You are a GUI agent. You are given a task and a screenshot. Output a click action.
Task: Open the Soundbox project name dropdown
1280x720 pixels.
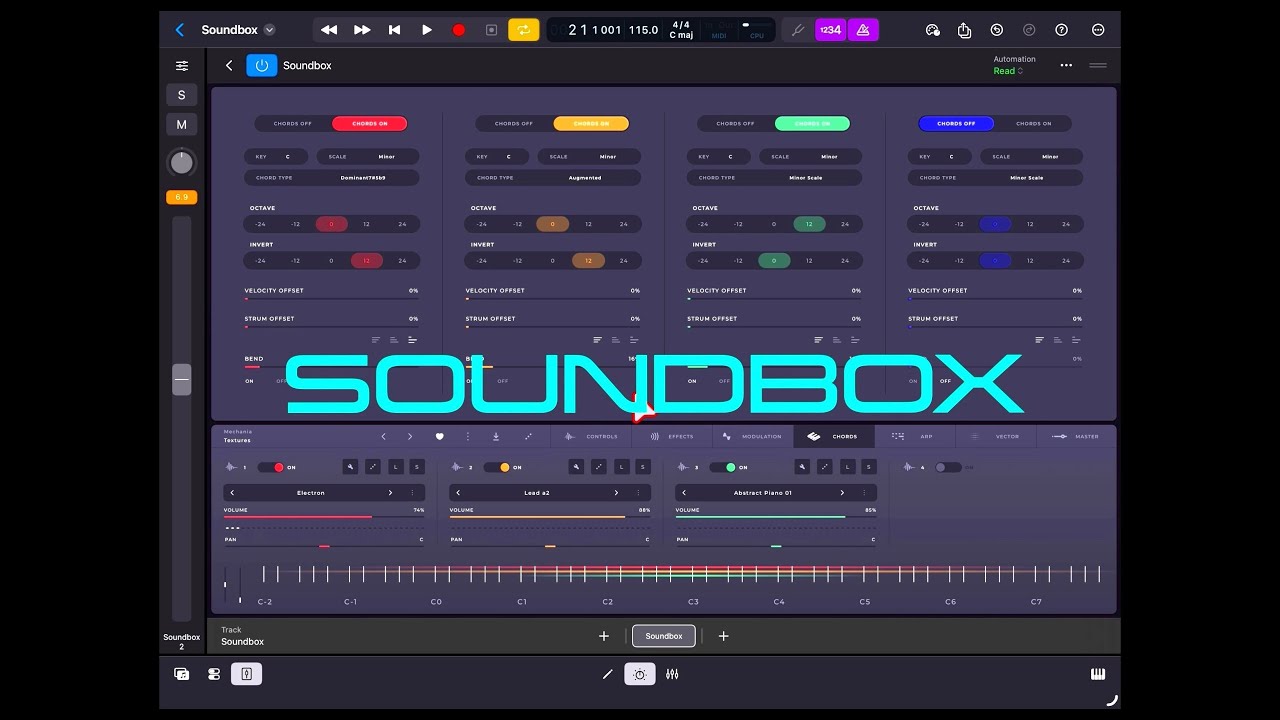pos(238,30)
